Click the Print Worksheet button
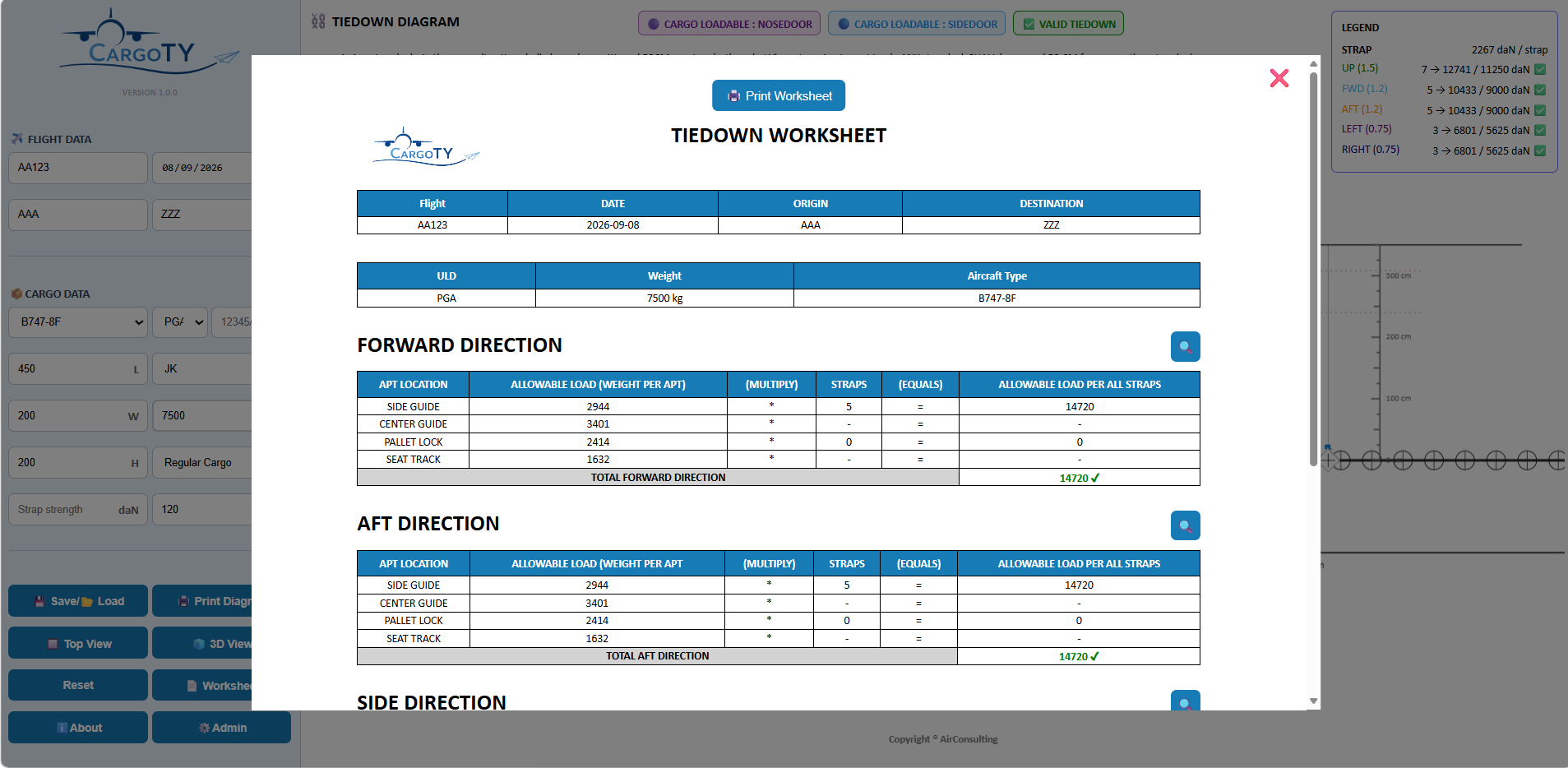The height and width of the screenshot is (768, 1568). tap(779, 95)
